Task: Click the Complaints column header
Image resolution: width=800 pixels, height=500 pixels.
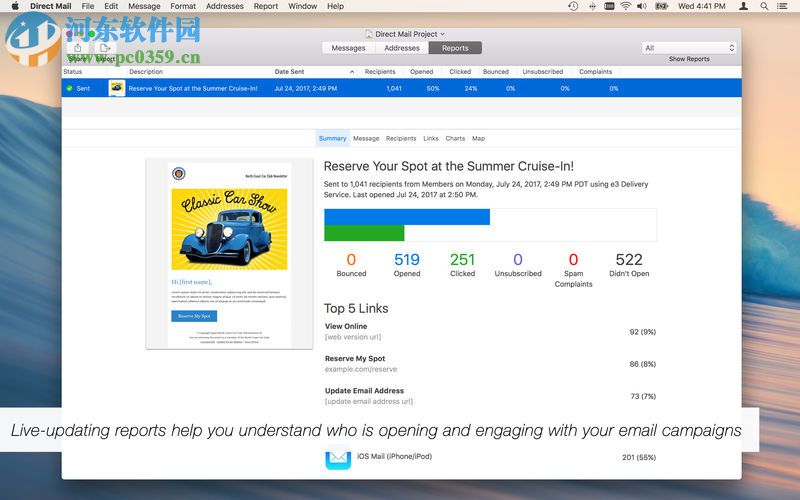Action: pos(595,72)
